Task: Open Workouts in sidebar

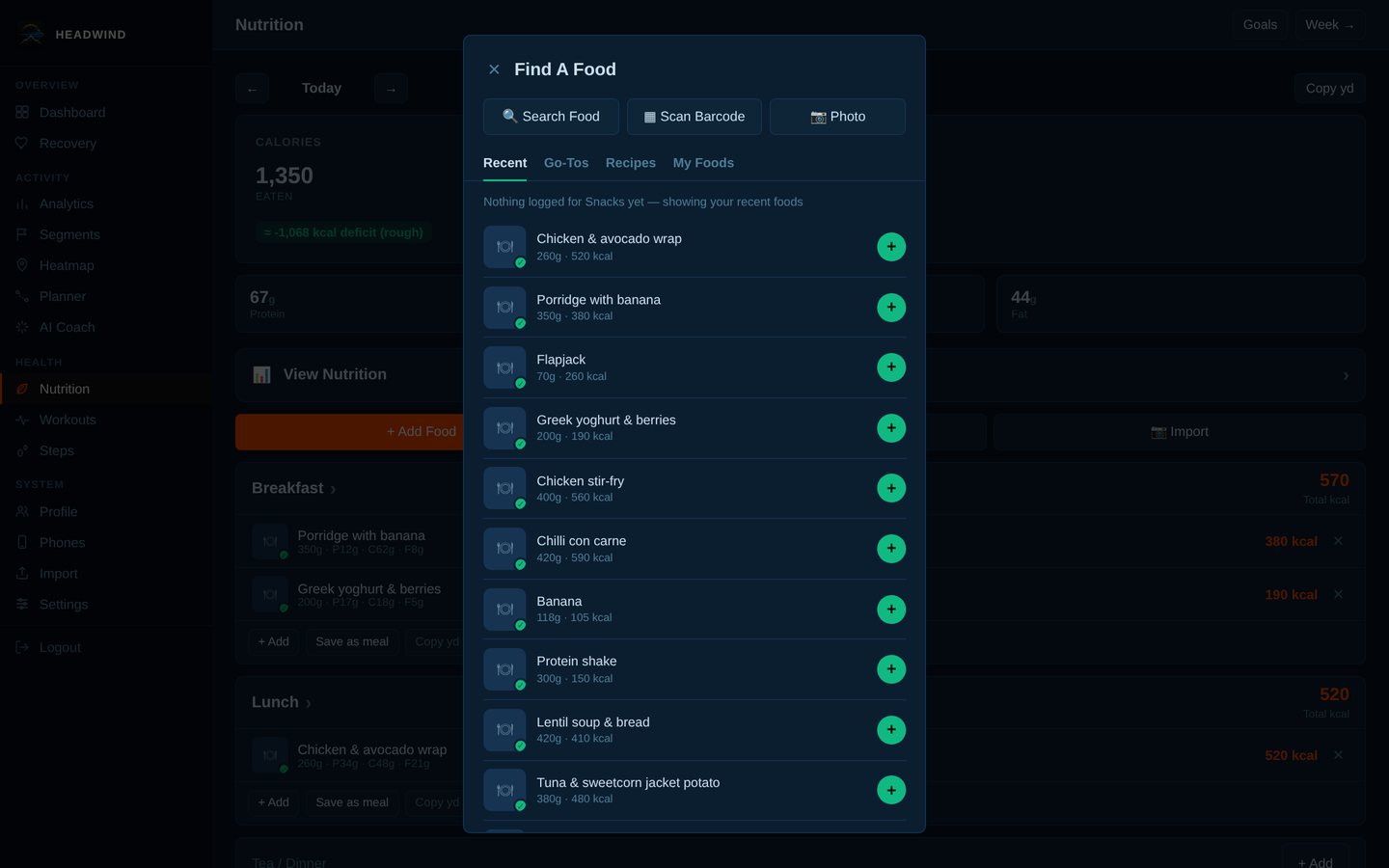Action: [106, 420]
